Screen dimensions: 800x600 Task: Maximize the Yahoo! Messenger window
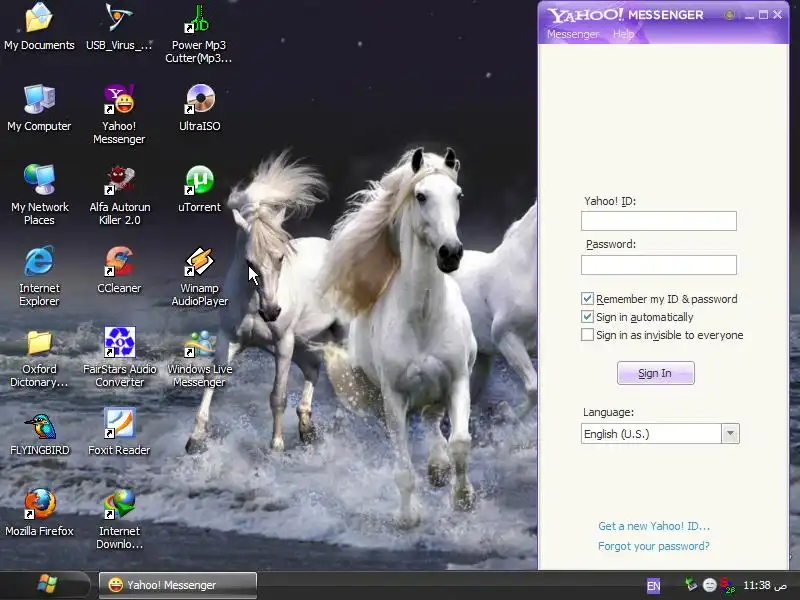(x=763, y=15)
